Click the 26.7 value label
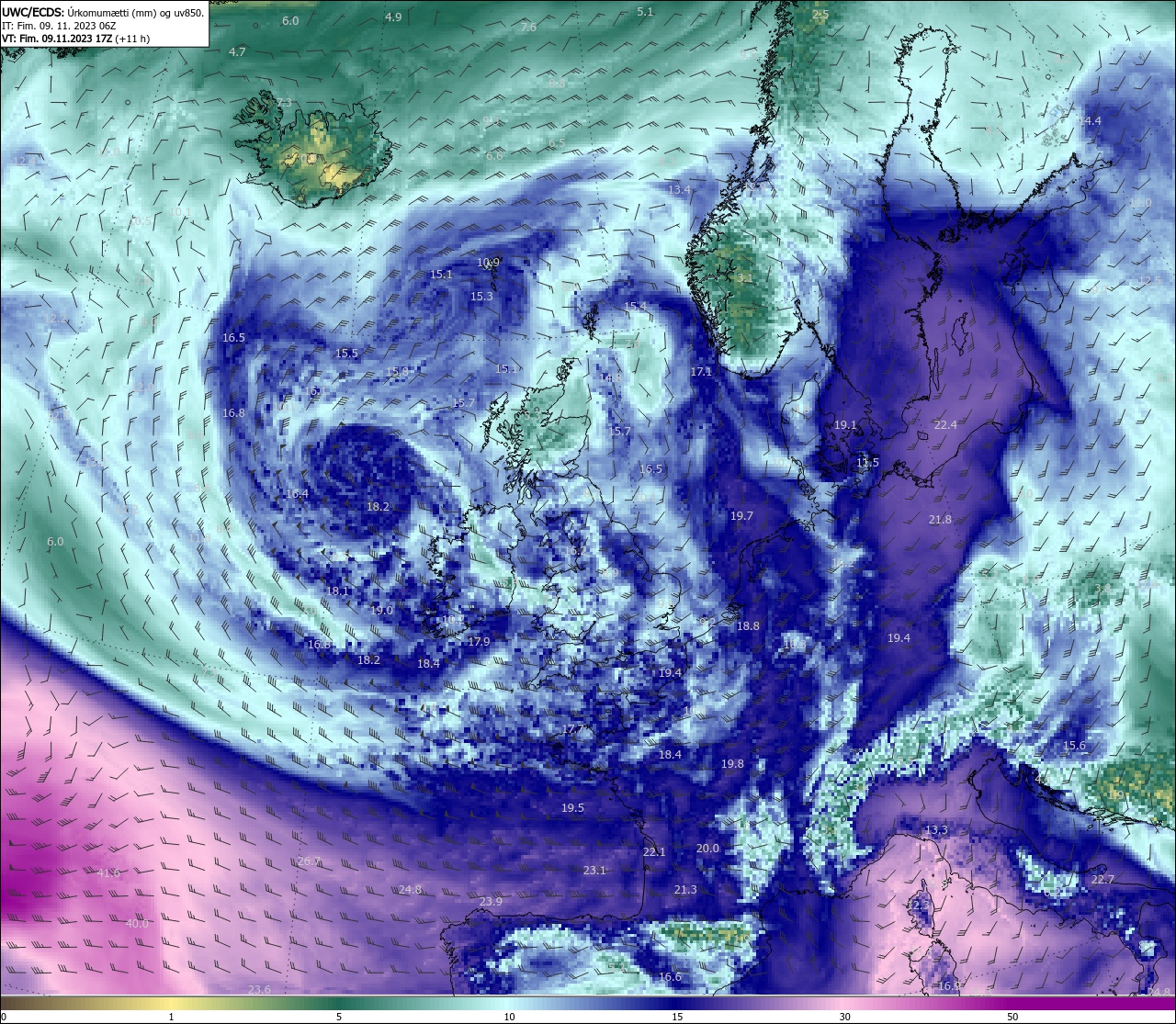Screen dimensions: 1176x1024 [310, 861]
